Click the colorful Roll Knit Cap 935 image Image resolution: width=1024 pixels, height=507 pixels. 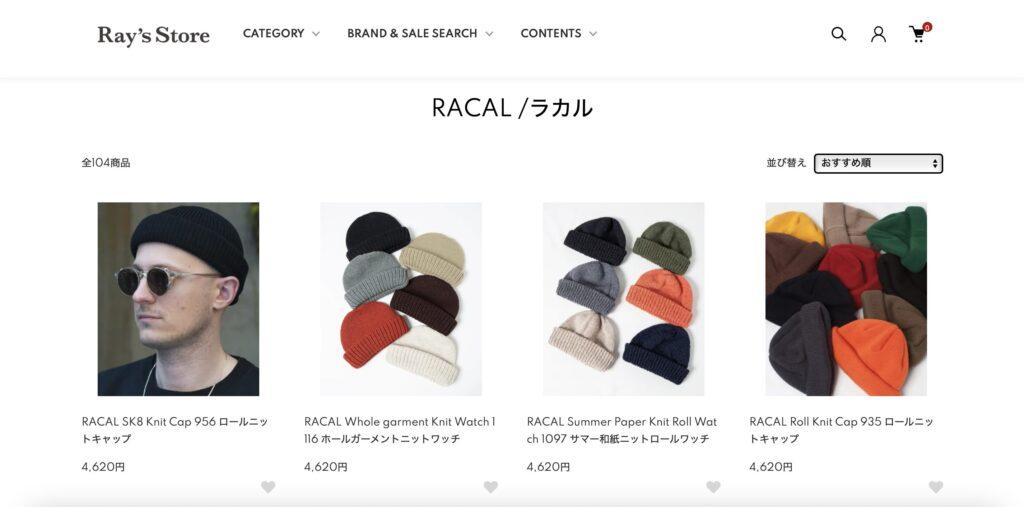tap(846, 299)
